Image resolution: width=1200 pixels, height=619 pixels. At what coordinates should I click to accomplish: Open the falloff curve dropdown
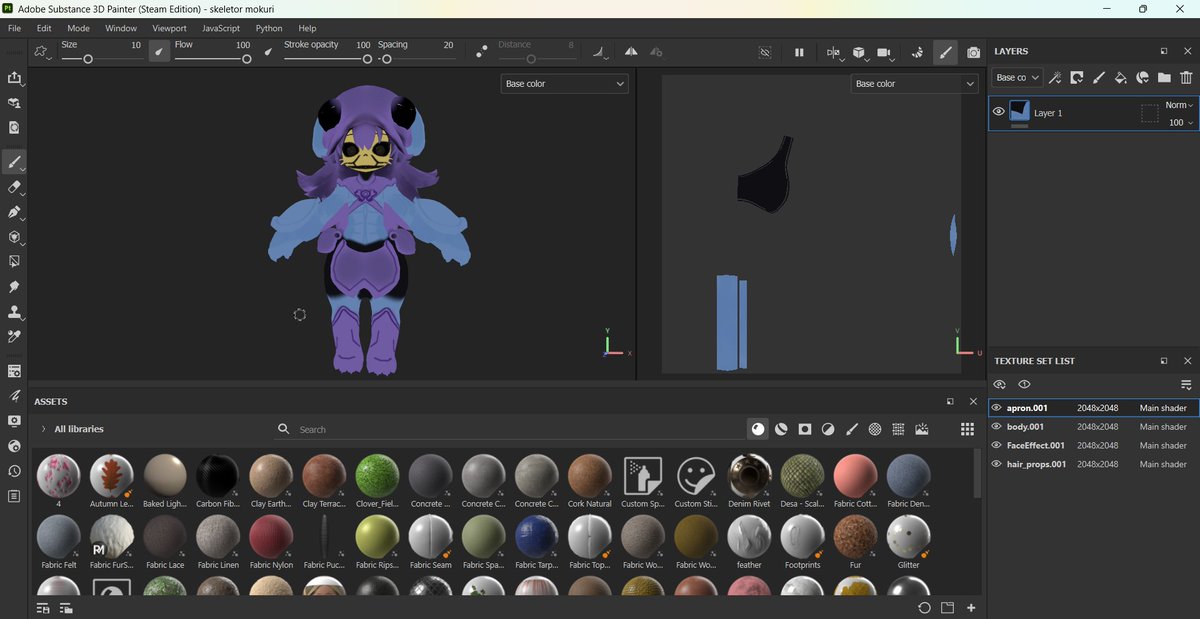click(x=599, y=52)
